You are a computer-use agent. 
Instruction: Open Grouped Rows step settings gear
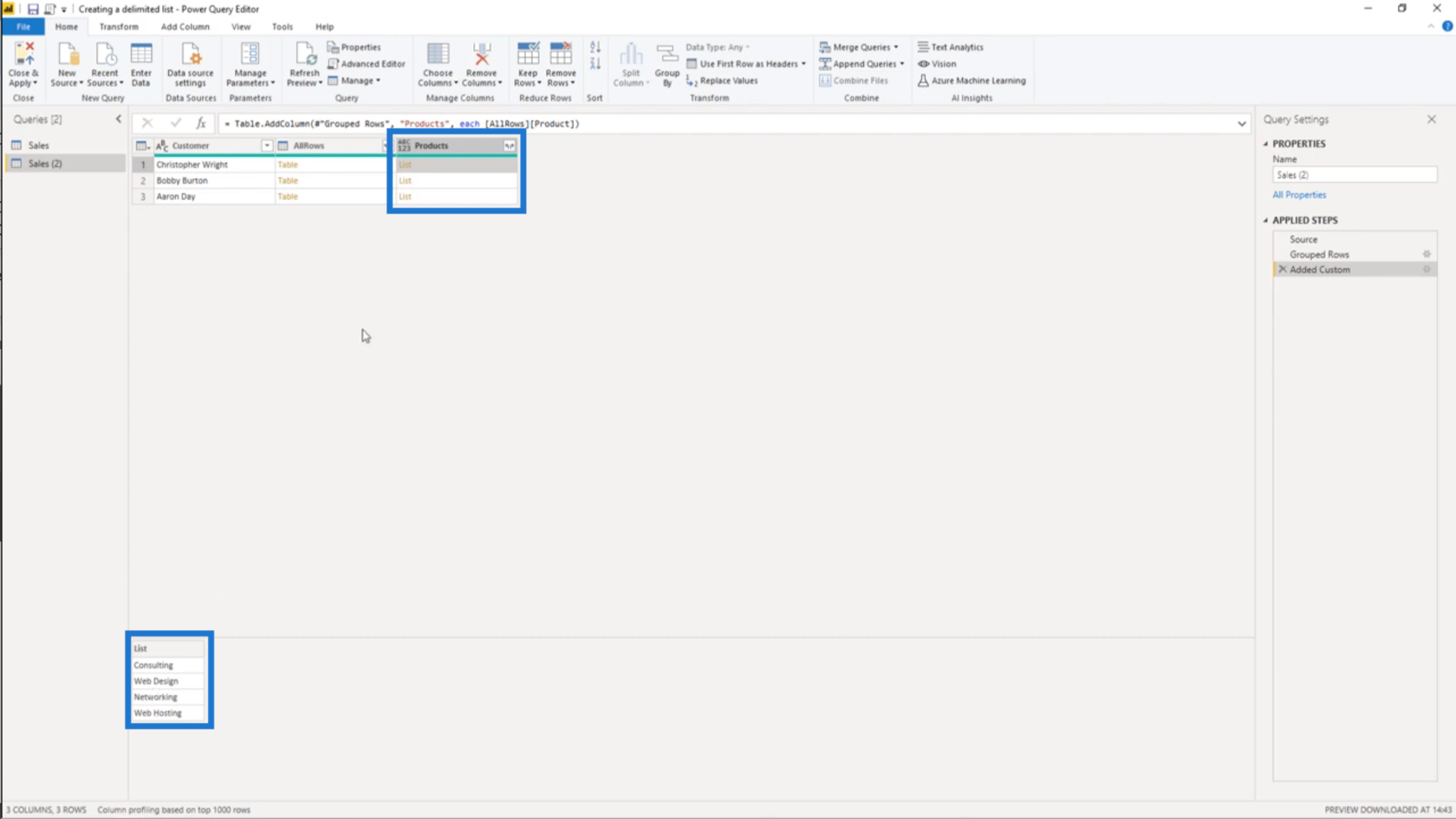[1427, 254]
